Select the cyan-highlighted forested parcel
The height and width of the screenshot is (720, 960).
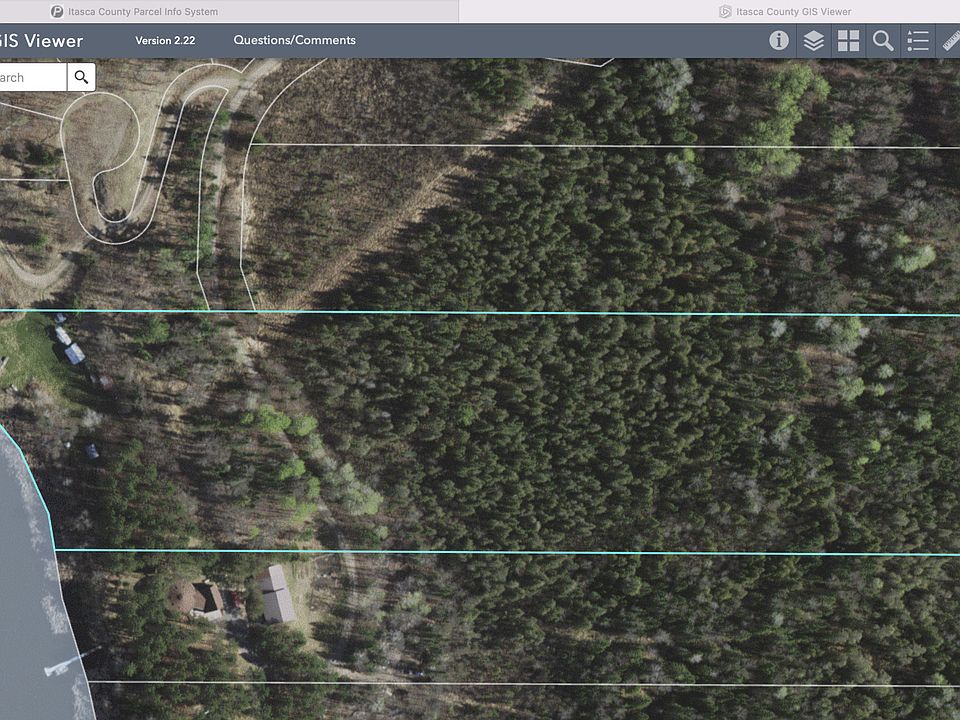pyautogui.click(x=600, y=430)
